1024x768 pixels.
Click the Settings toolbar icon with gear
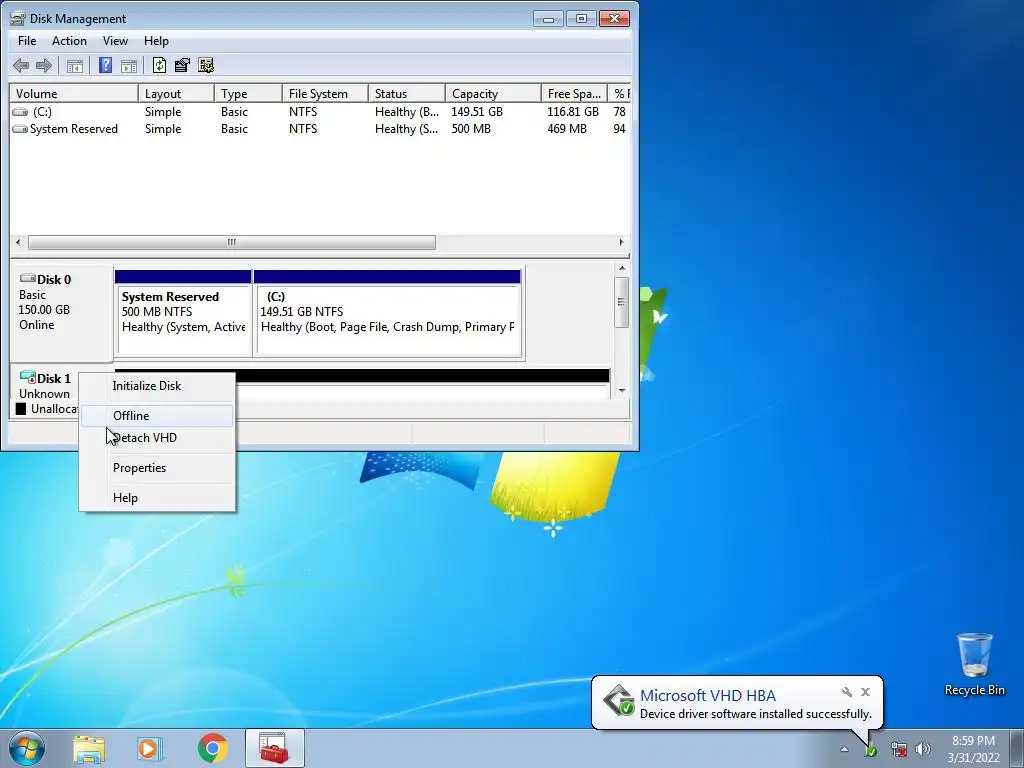coord(206,65)
